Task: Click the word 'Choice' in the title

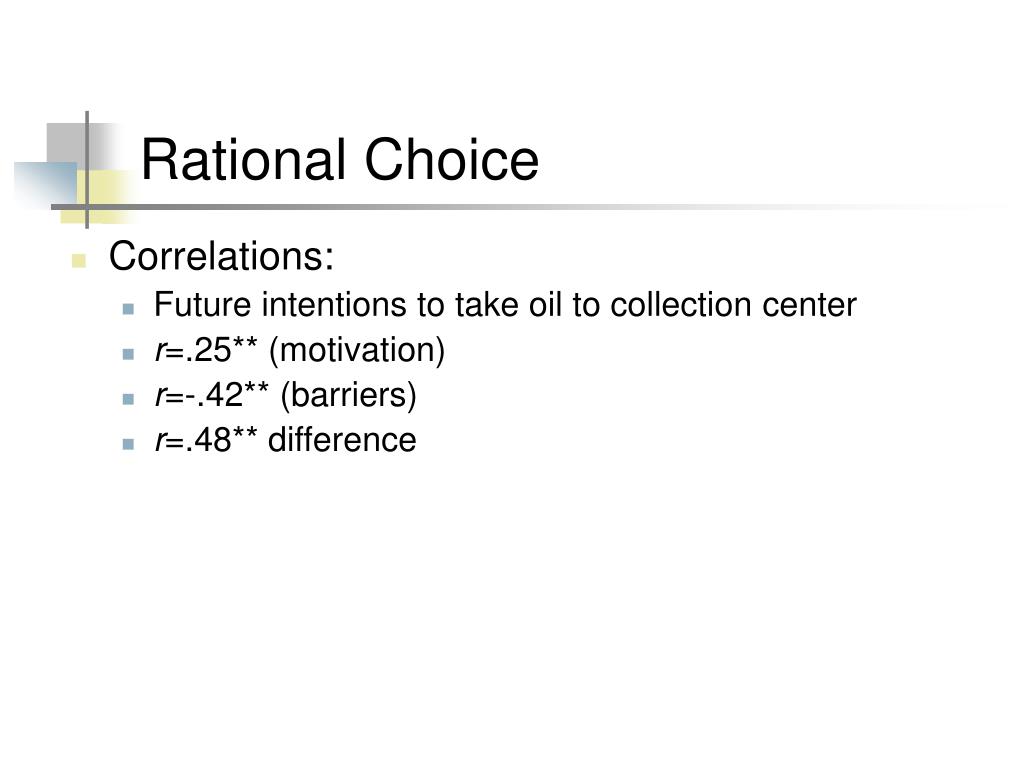Action: pyautogui.click(x=452, y=159)
